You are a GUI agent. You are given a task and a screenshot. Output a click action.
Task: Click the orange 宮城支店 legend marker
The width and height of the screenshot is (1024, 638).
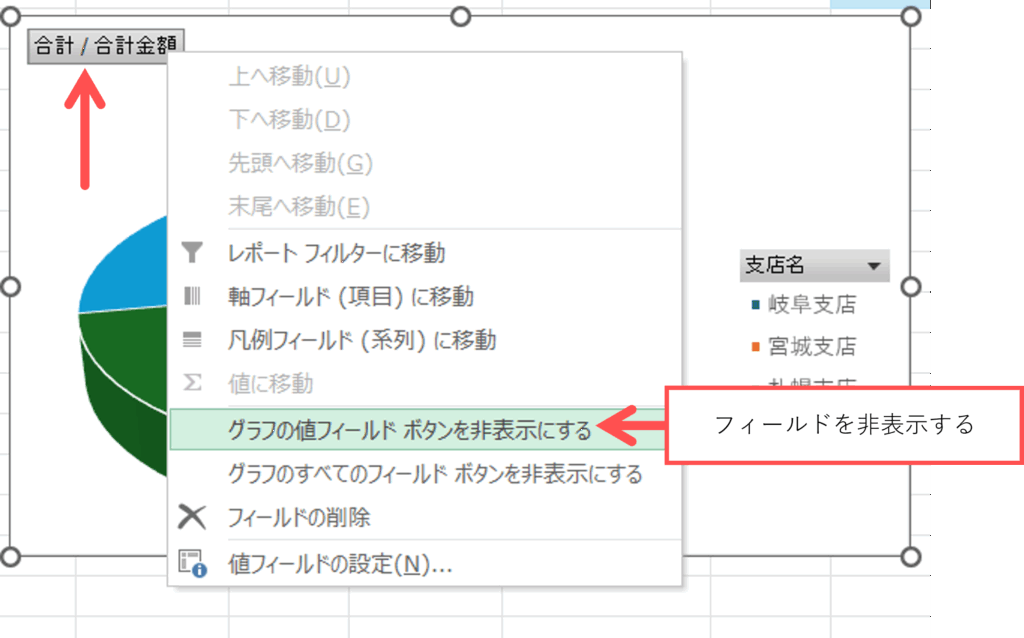[x=755, y=348]
